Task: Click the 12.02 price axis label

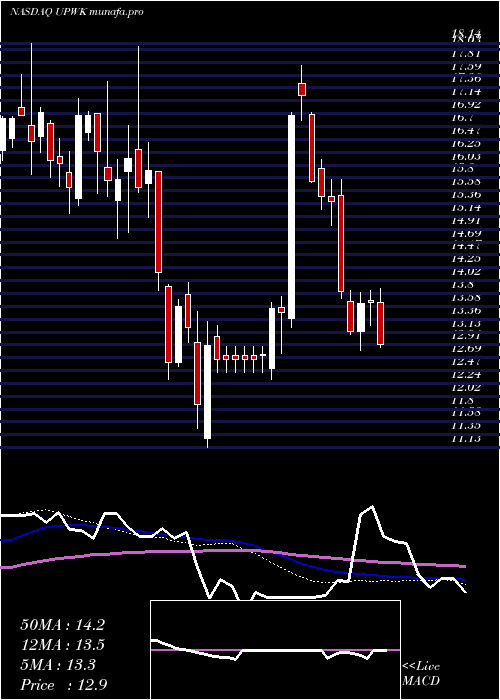Action: (x=466, y=388)
